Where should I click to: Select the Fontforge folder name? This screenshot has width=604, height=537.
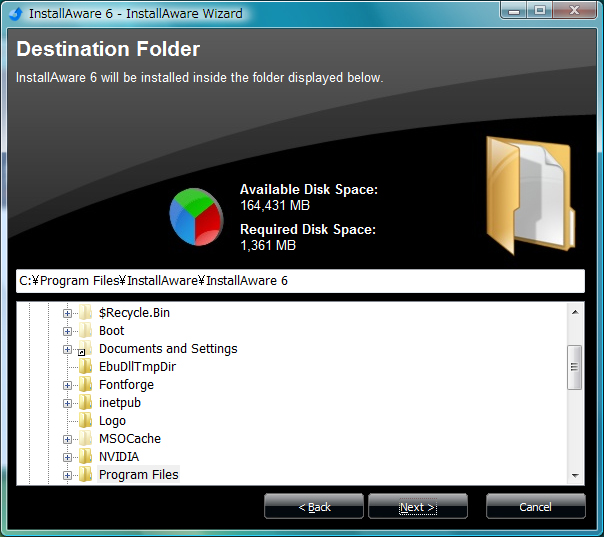[126, 385]
